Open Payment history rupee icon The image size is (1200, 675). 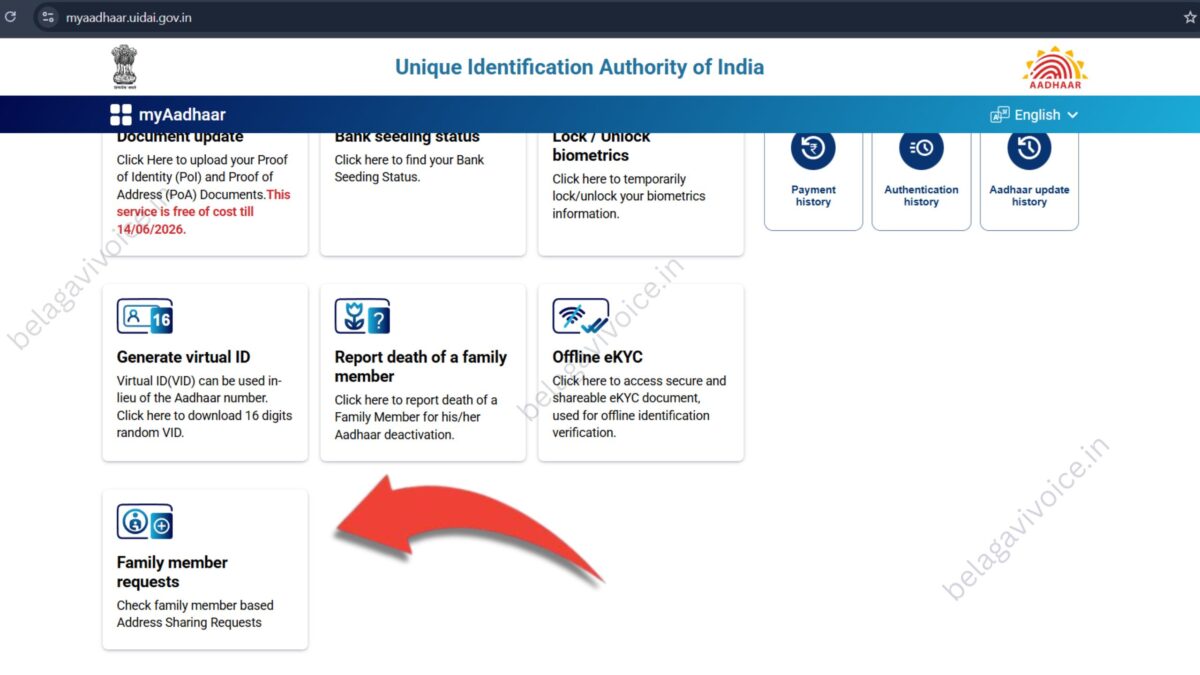click(x=813, y=150)
